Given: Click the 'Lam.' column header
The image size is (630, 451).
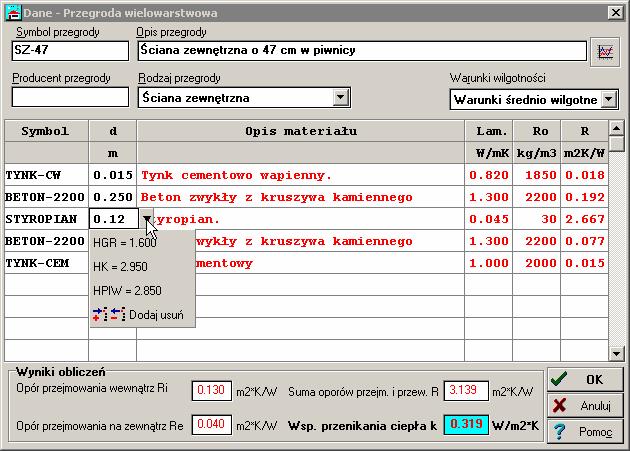Looking at the screenshot, I should (489, 131).
